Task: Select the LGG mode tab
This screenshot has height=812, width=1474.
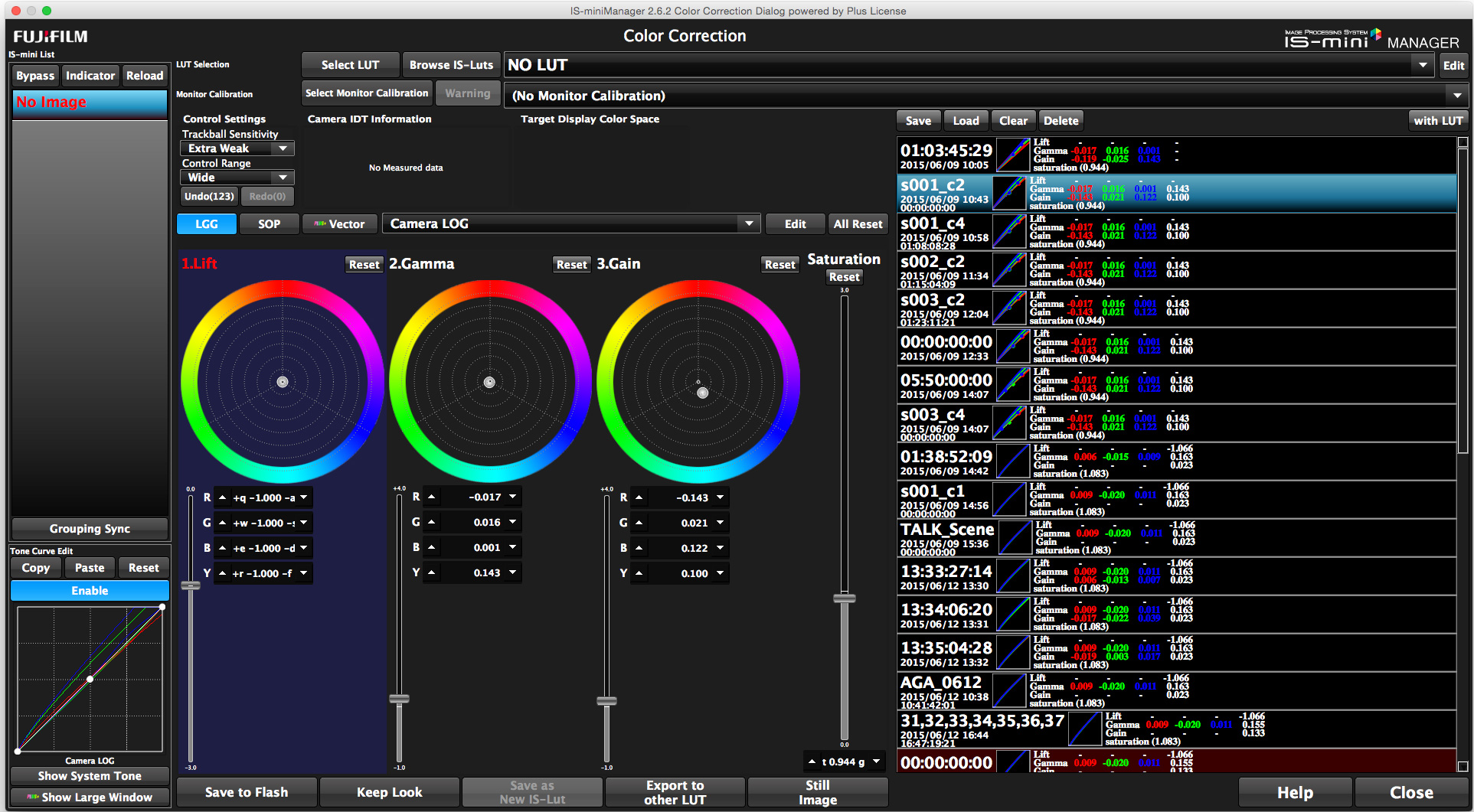Action: pyautogui.click(x=207, y=224)
